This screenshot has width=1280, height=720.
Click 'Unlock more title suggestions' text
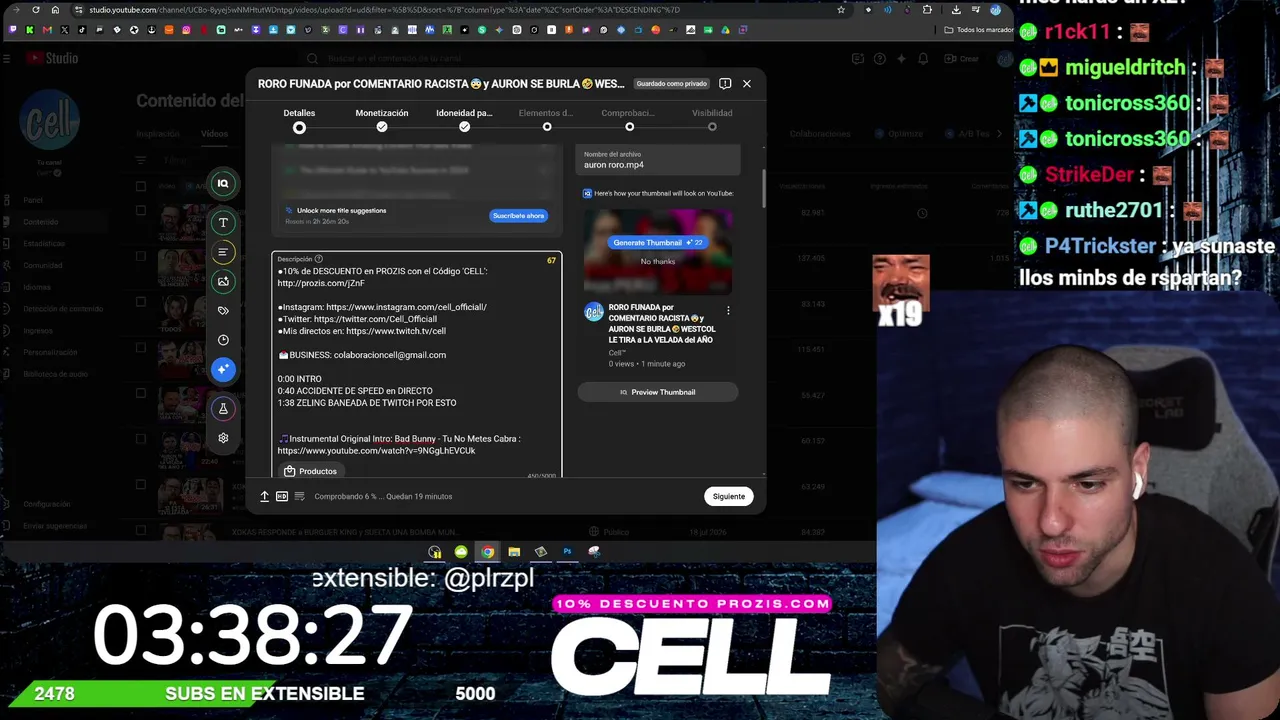click(x=341, y=211)
